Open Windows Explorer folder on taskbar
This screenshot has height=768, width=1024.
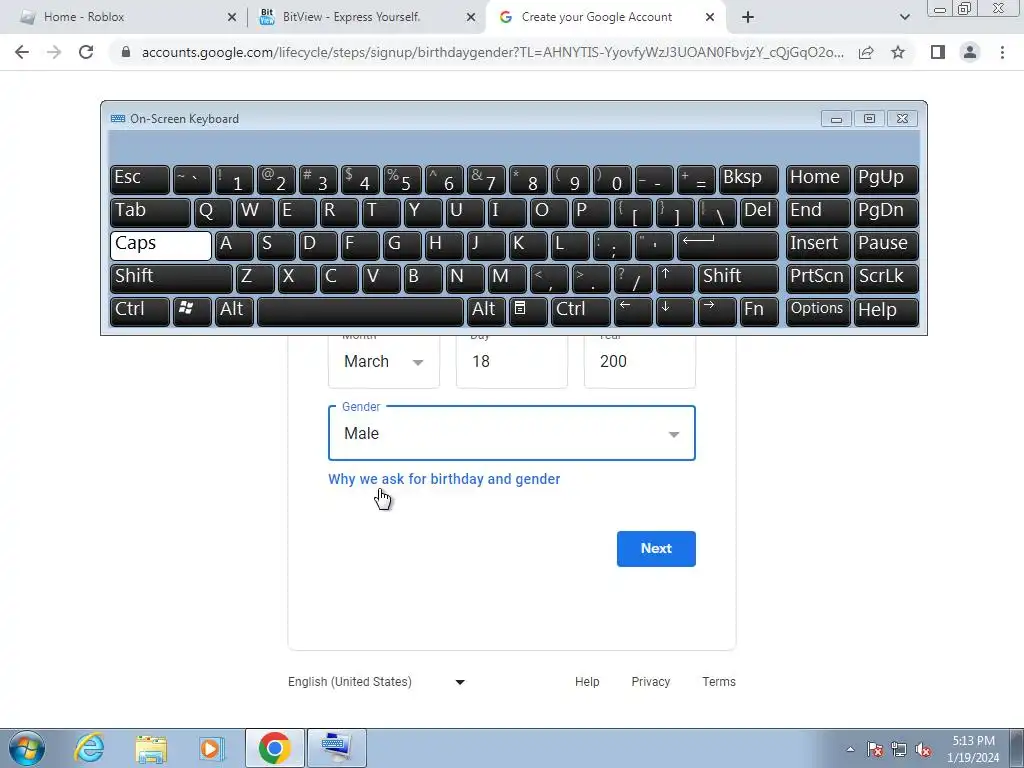click(x=151, y=748)
